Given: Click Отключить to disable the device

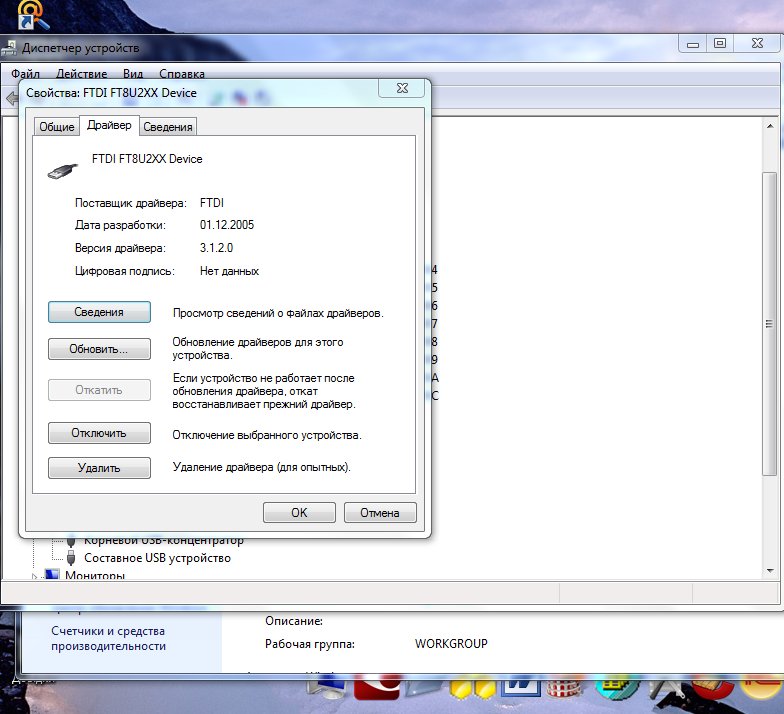Looking at the screenshot, I should click(x=99, y=433).
